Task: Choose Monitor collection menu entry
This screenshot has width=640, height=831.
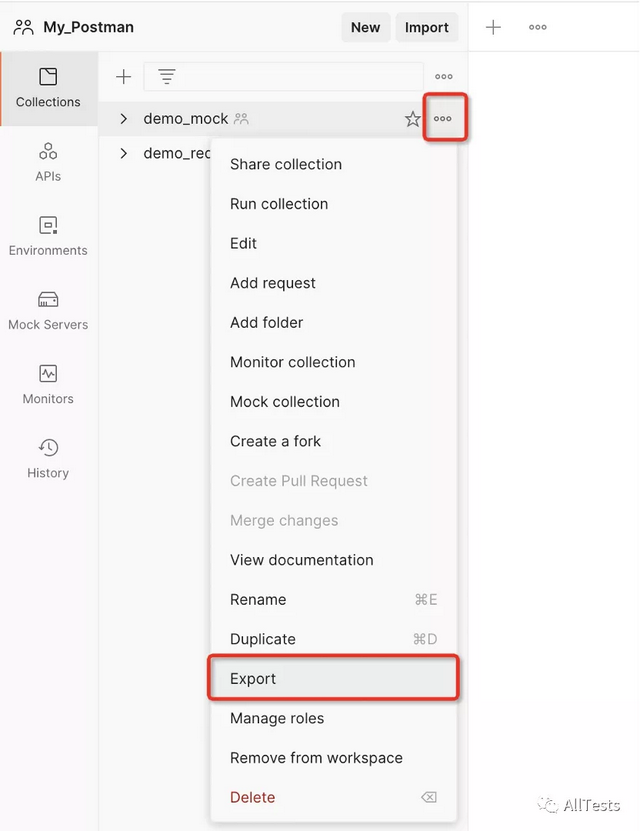Action: 334,362
